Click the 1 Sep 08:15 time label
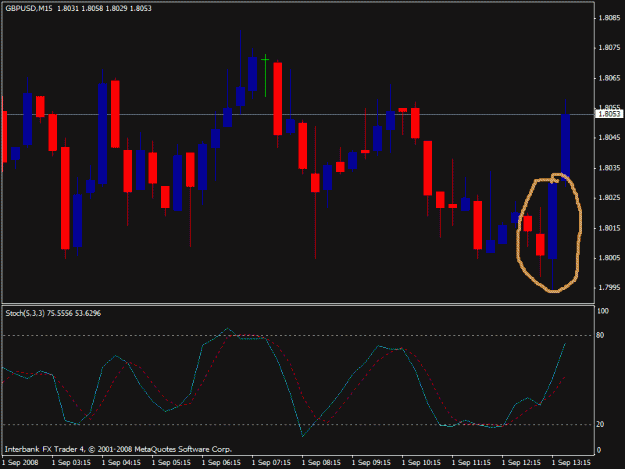 [321, 463]
